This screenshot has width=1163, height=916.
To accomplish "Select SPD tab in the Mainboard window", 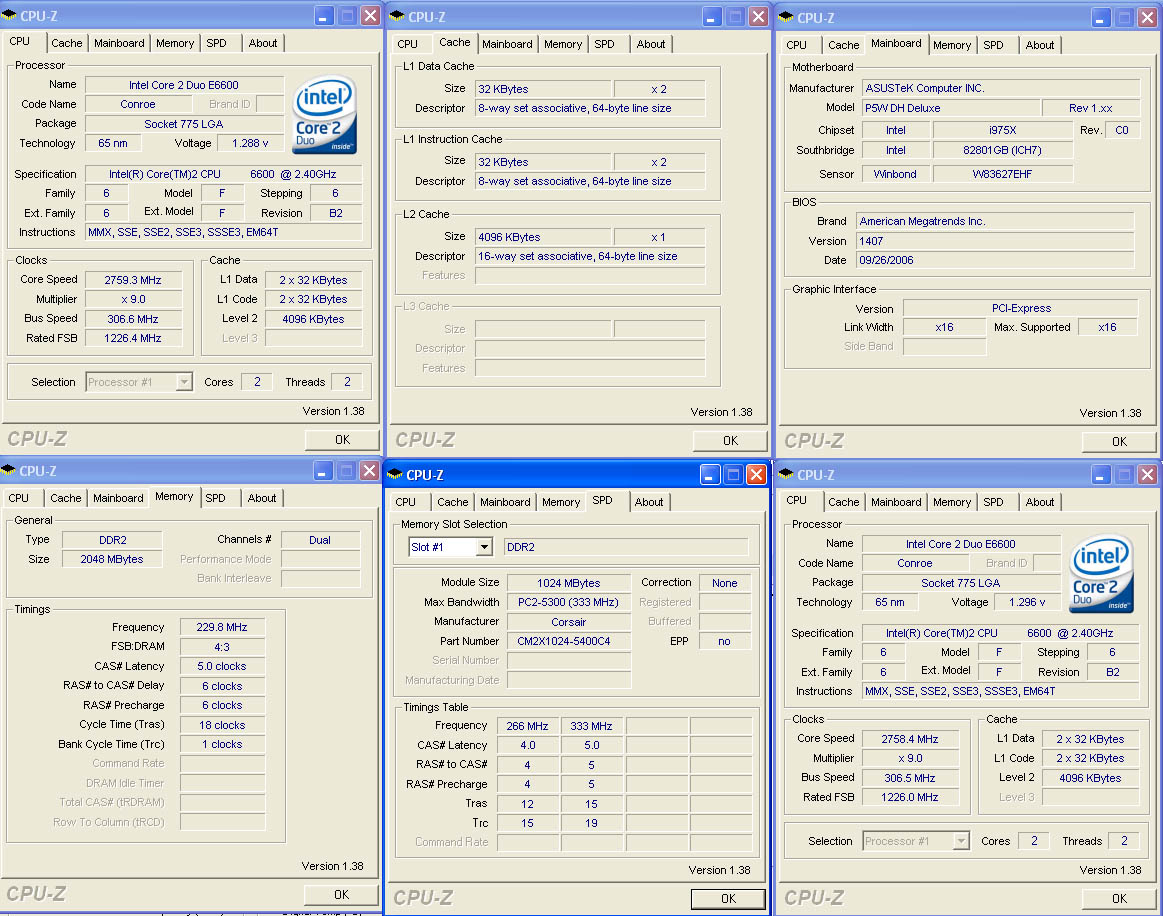I will 994,45.
